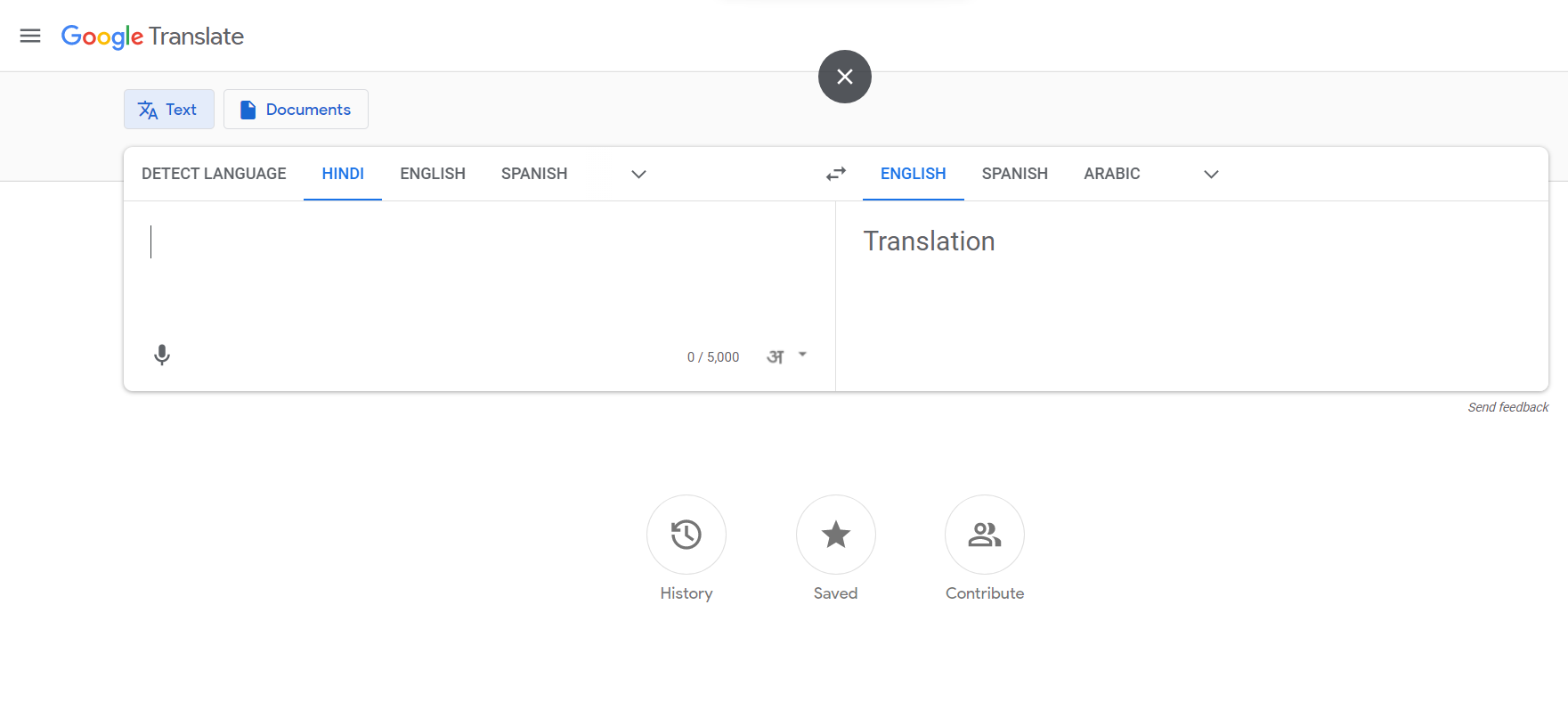Select the Text translation mode
This screenshot has width=1568, height=711.
pyautogui.click(x=169, y=110)
